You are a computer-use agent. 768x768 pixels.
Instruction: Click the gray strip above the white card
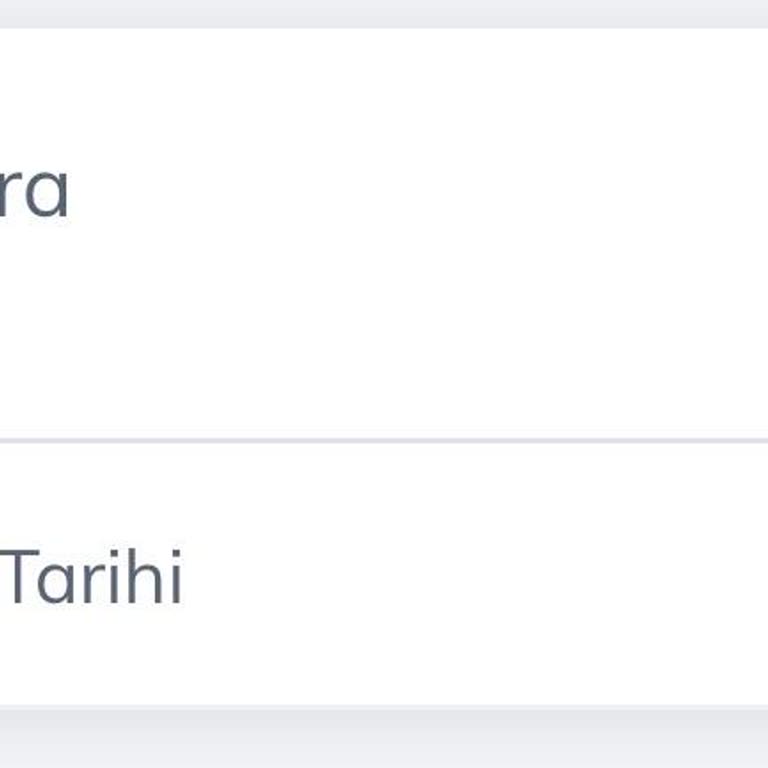coord(384,12)
